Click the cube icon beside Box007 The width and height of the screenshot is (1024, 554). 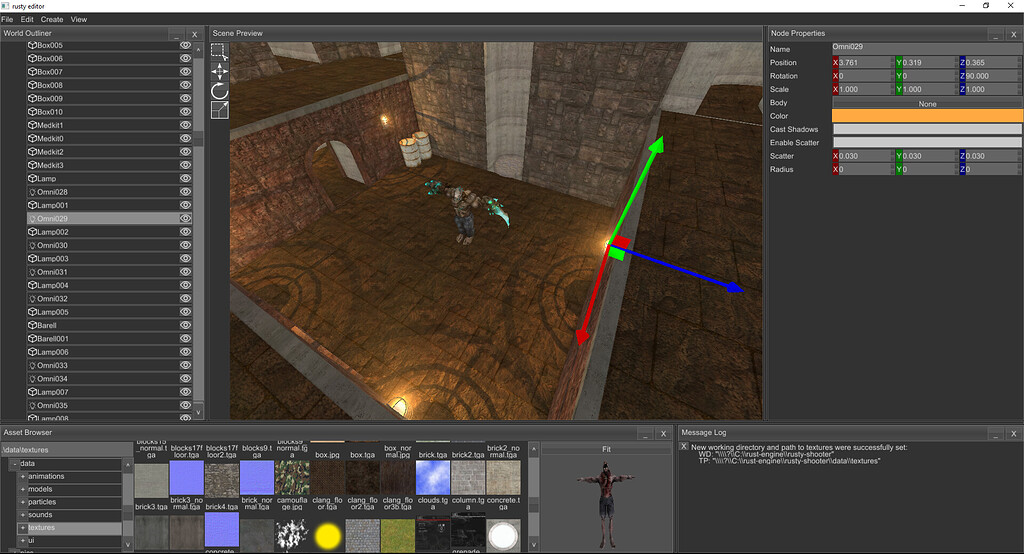tap(32, 72)
